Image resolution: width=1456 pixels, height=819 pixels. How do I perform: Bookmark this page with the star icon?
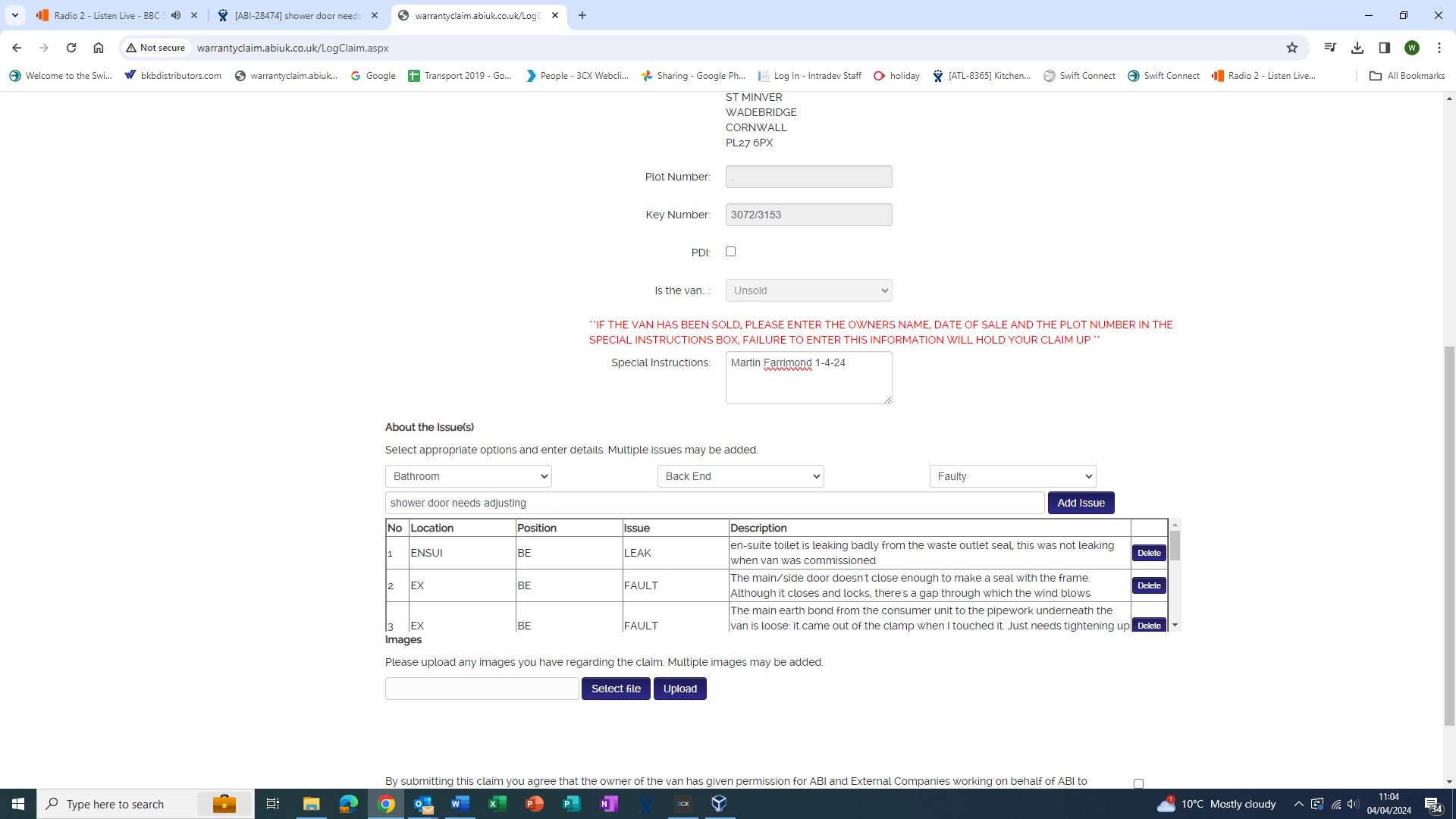(x=1292, y=48)
